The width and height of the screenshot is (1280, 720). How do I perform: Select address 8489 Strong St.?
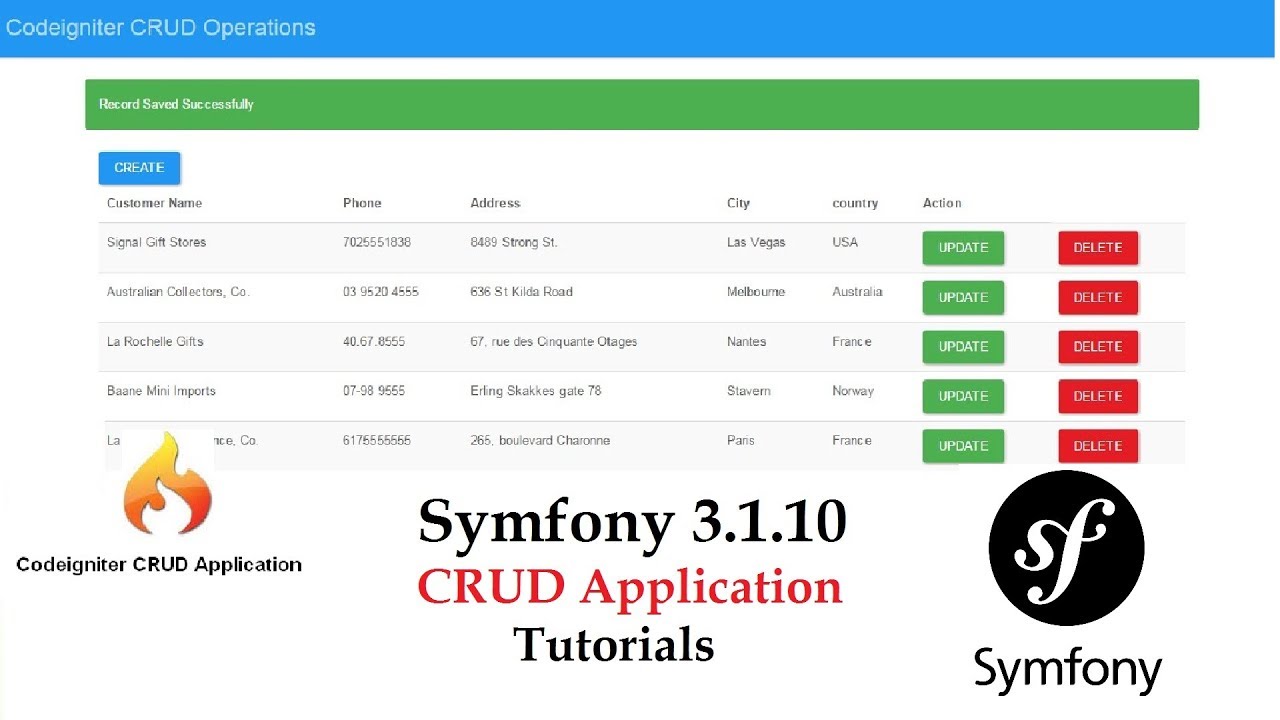click(x=514, y=242)
